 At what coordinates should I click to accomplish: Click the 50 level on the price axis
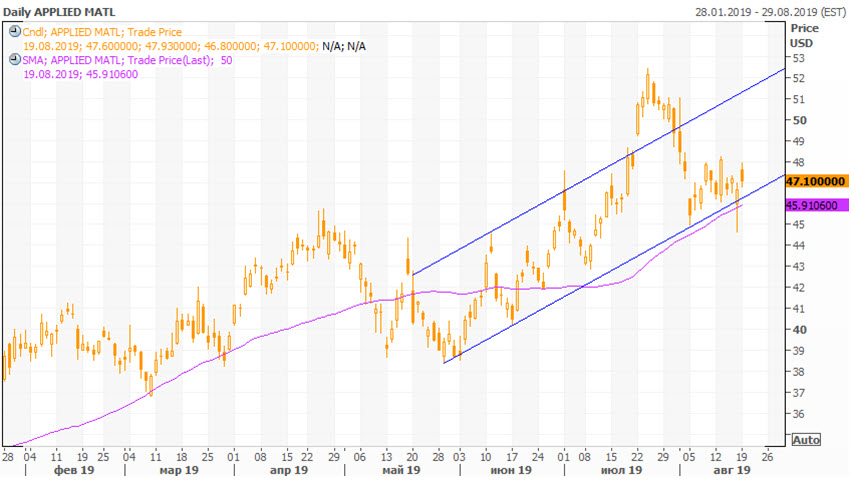(x=798, y=120)
